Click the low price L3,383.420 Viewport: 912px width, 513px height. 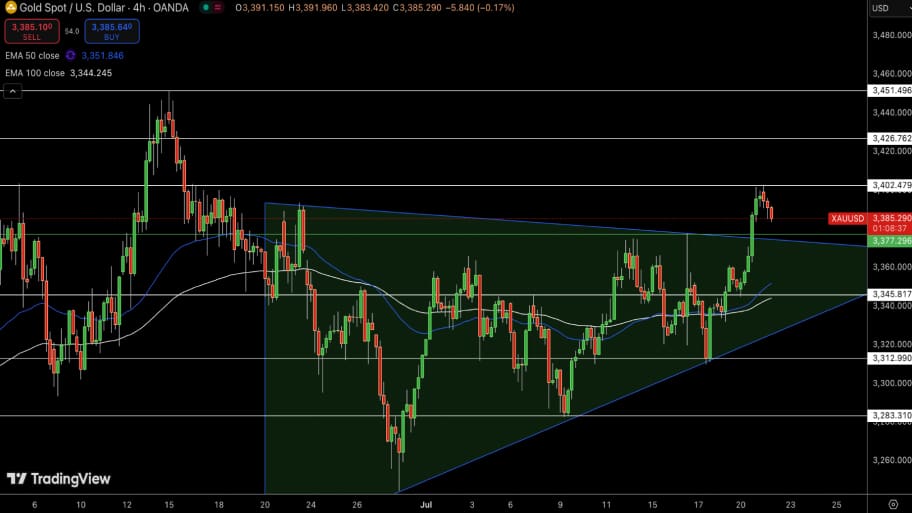click(x=365, y=8)
